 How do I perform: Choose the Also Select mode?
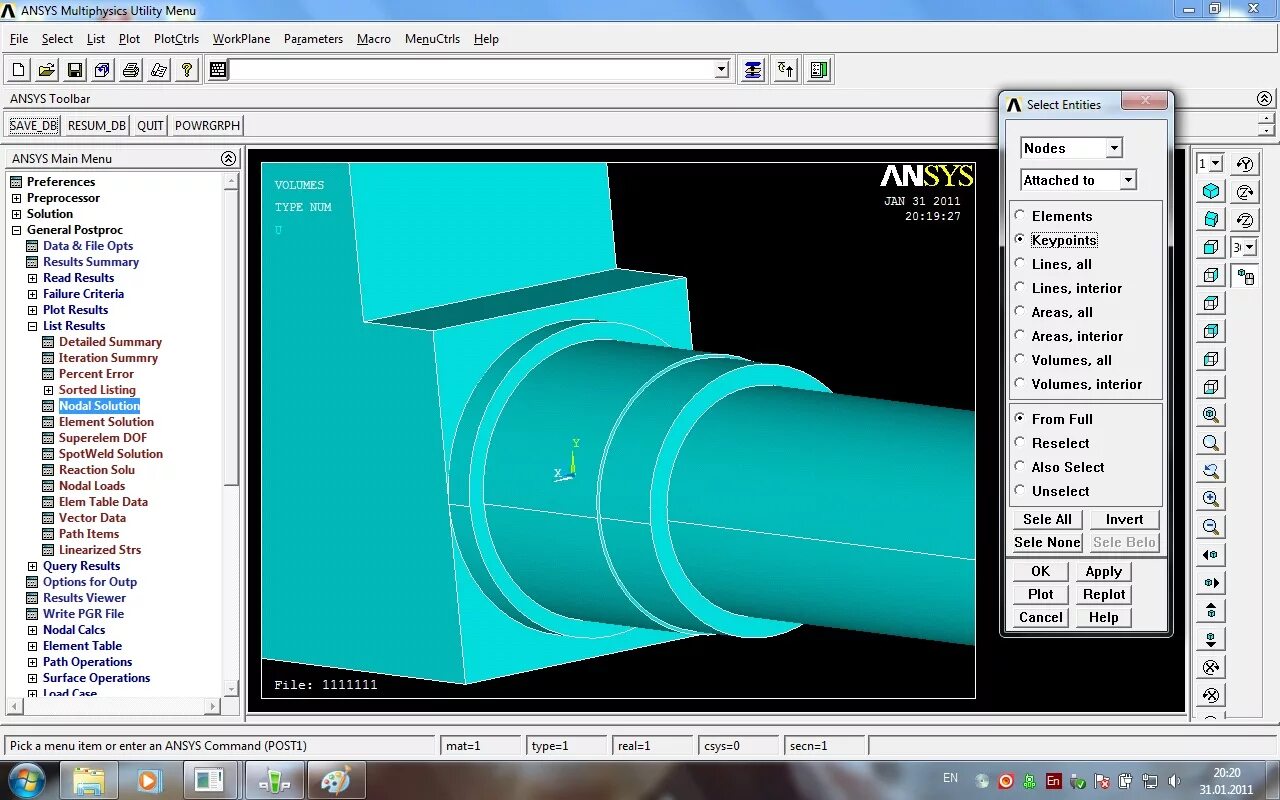point(1020,467)
